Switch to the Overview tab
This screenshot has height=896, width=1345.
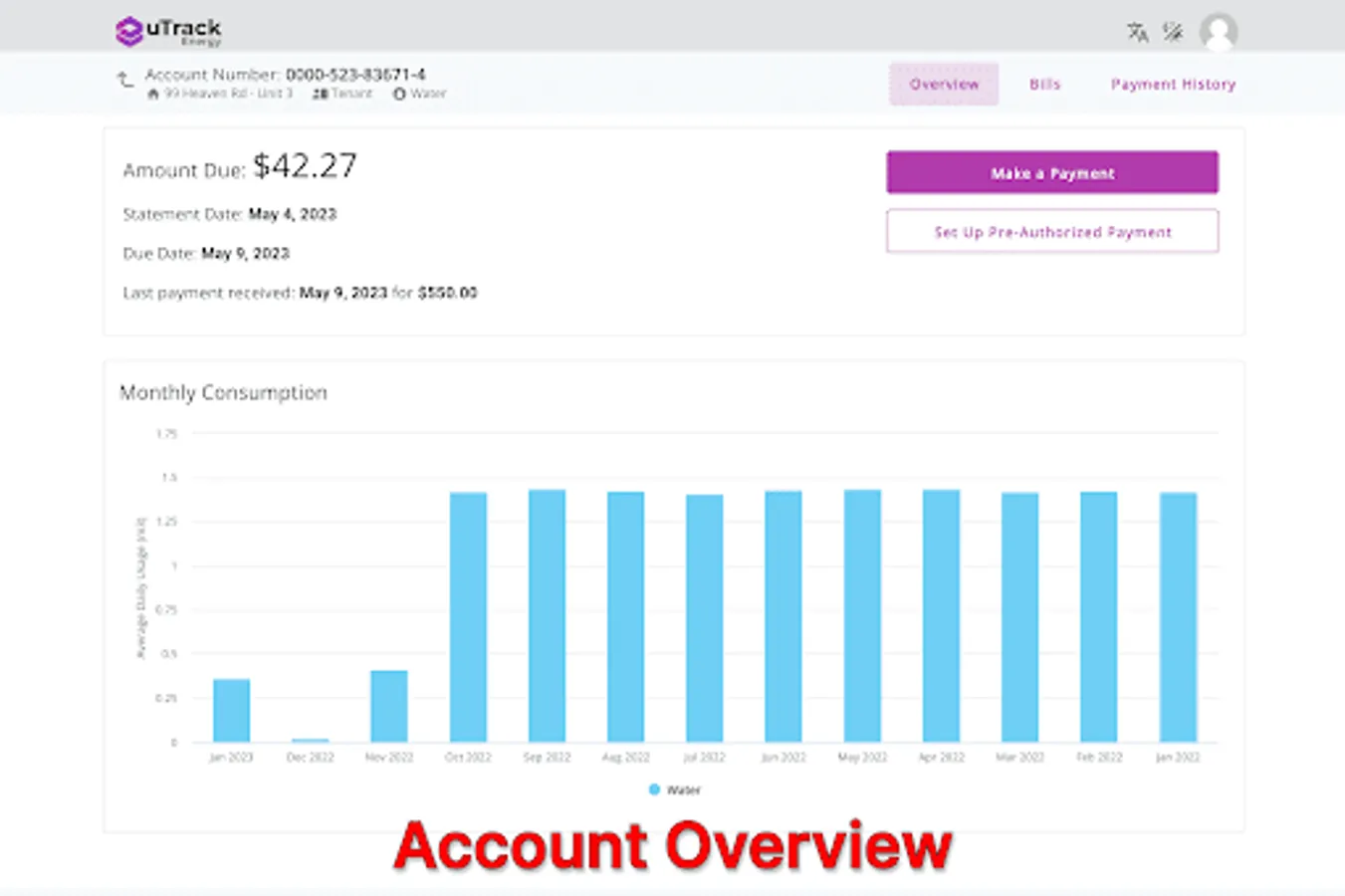(x=944, y=85)
